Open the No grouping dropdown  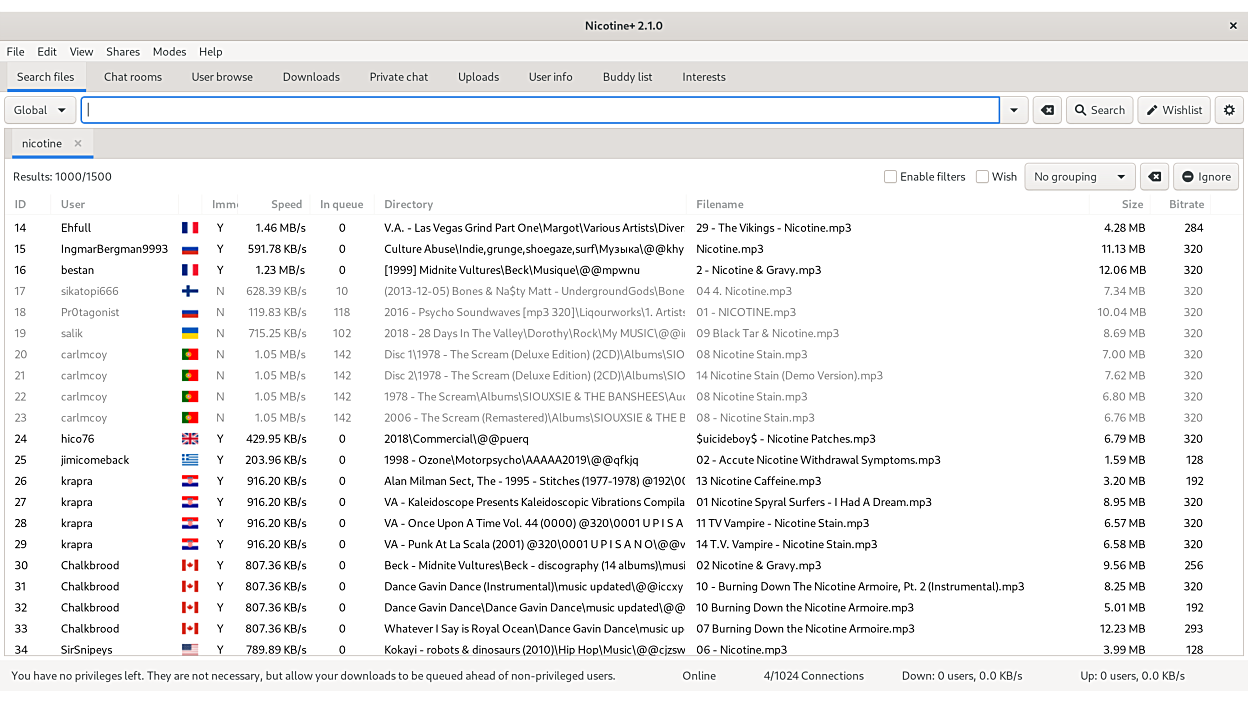click(1079, 177)
